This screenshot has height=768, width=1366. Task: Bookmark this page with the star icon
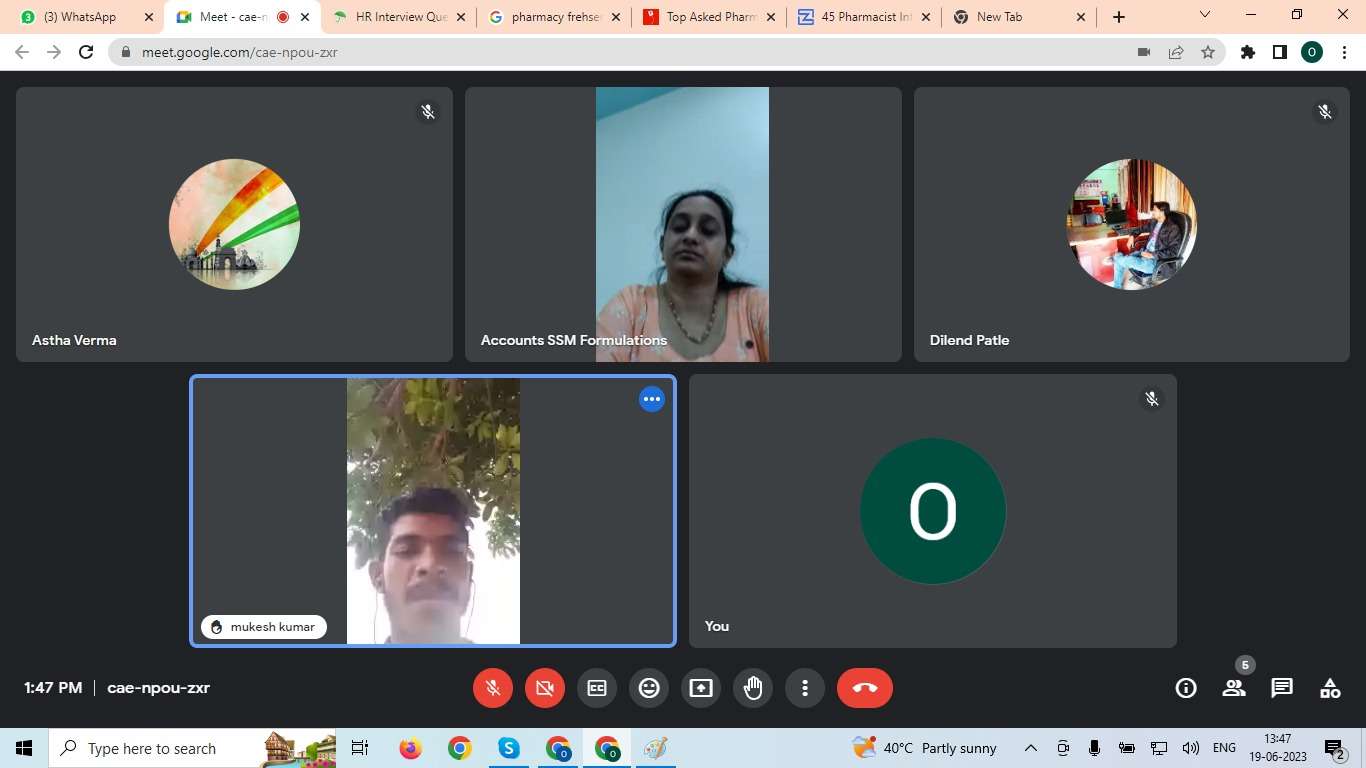(1208, 52)
